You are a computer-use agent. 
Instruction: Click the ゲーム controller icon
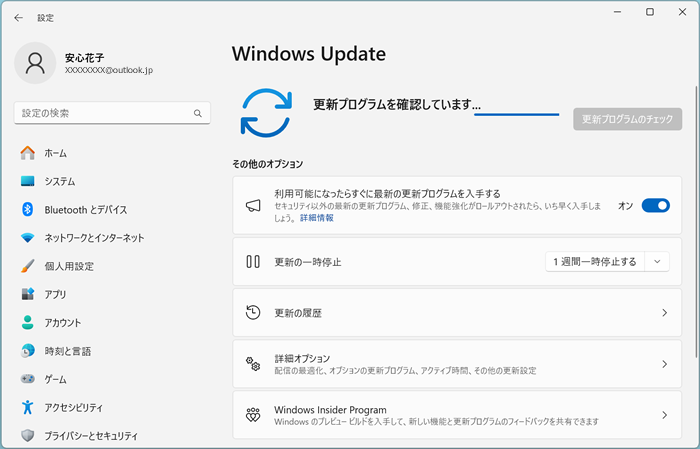tap(28, 379)
